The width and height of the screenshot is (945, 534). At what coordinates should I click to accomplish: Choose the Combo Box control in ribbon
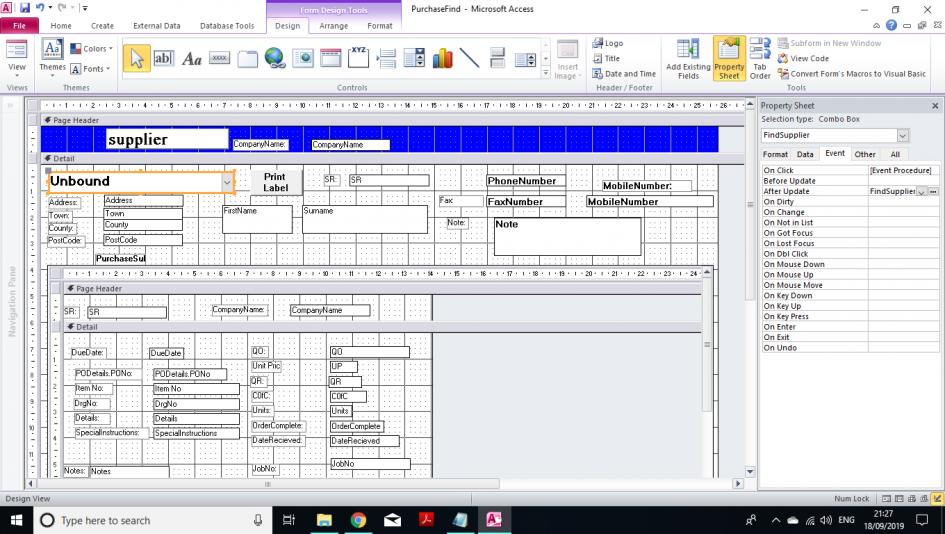tap(414, 58)
